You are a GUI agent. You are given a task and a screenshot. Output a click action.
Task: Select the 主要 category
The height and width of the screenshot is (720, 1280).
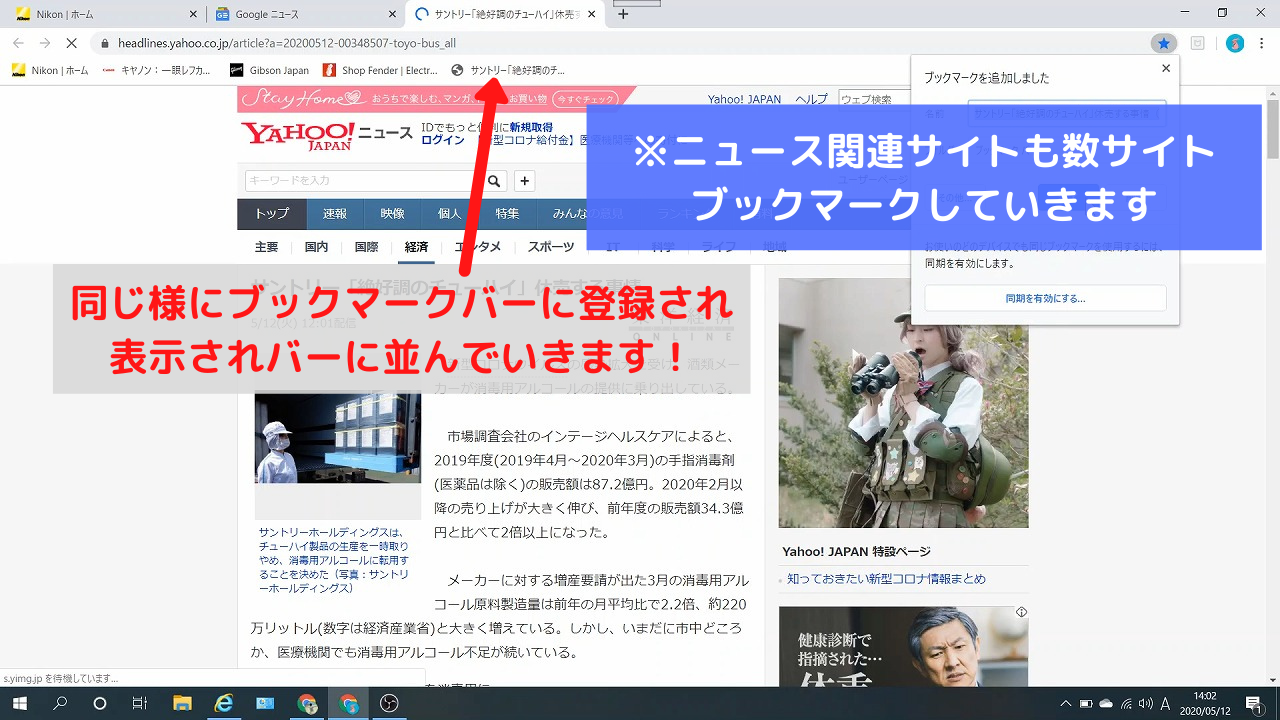266,247
